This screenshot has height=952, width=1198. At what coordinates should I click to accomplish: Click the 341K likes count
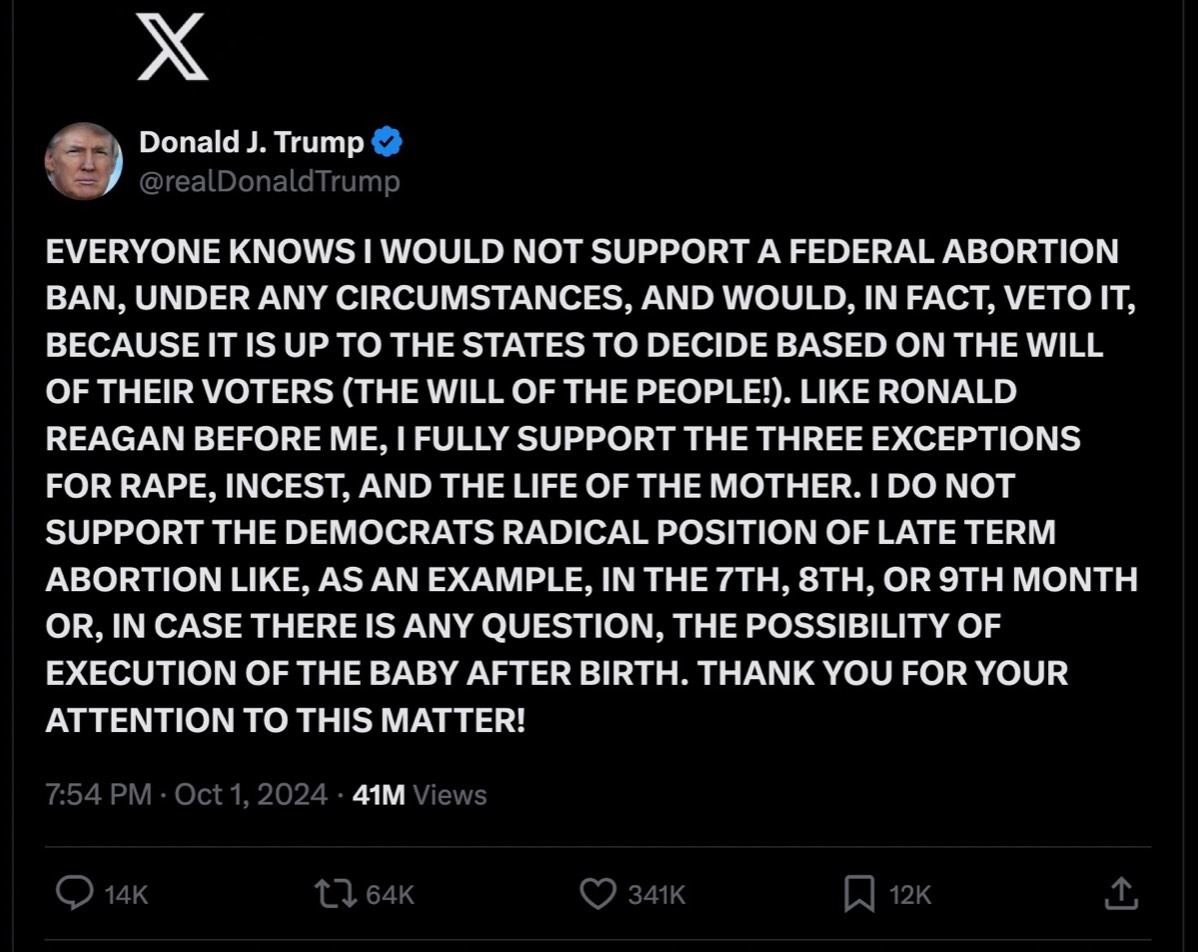[x=656, y=895]
